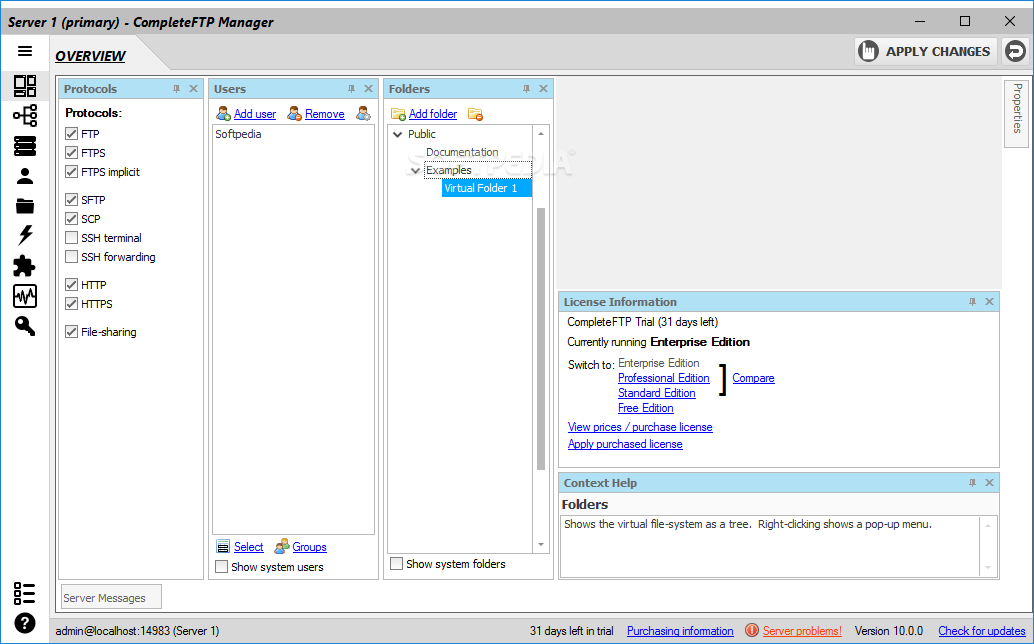This screenshot has height=644, width=1034.
Task: Disable the FTPS implicit checkbox
Action: pyautogui.click(x=71, y=172)
